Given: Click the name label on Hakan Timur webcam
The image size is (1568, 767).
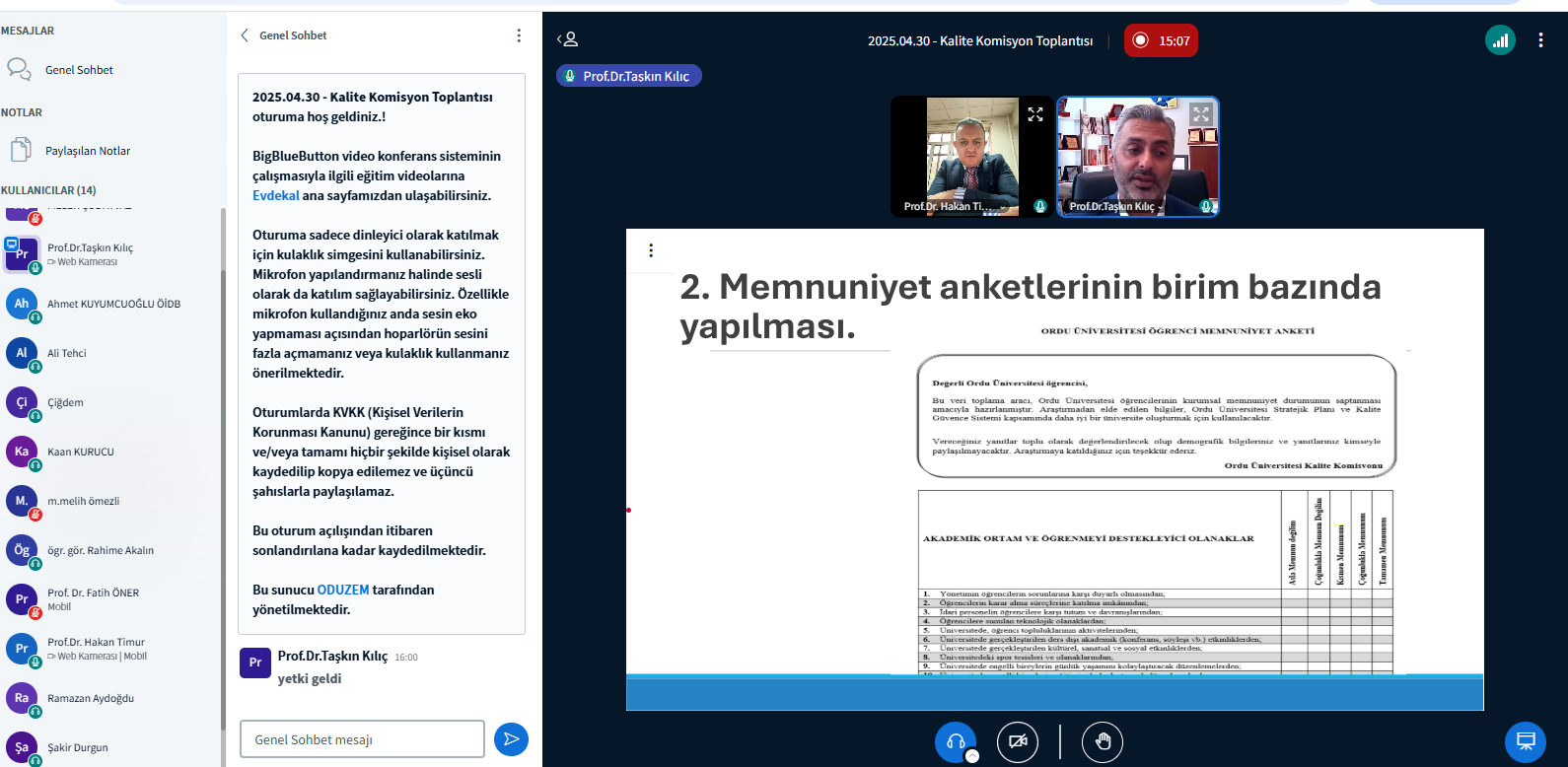Looking at the screenshot, I should [953, 206].
